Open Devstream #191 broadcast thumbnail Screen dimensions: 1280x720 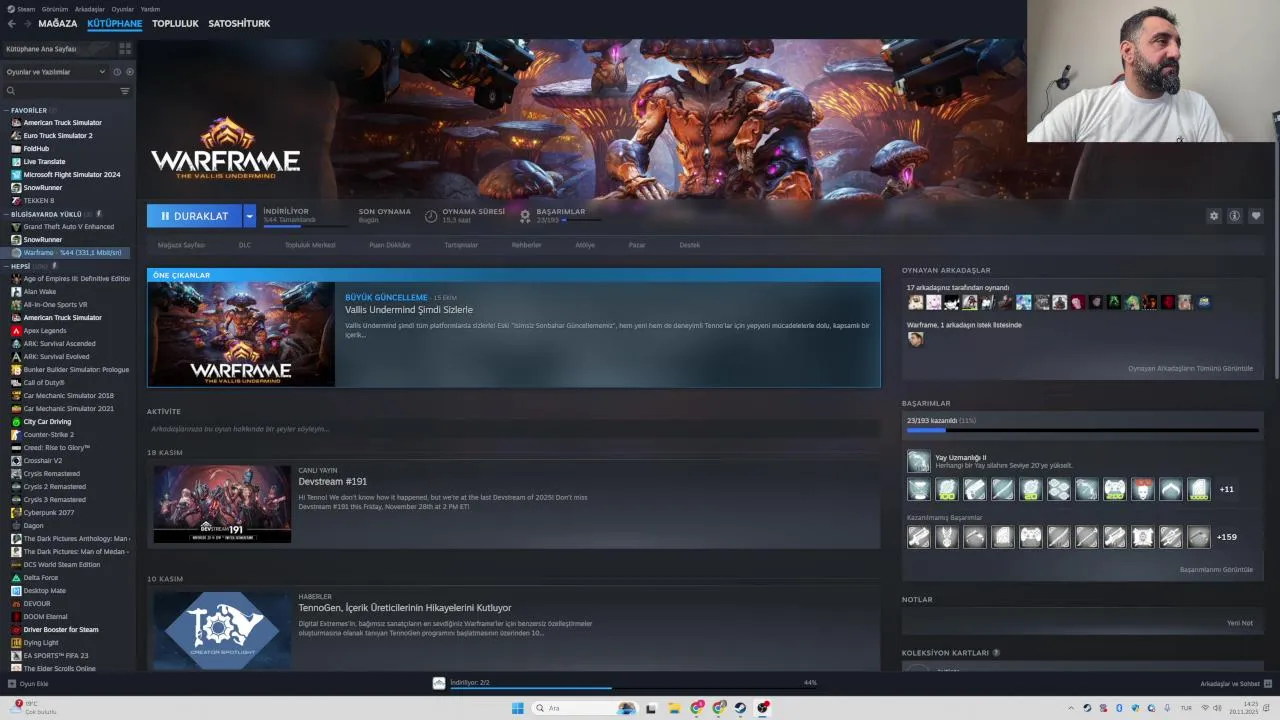[222, 504]
